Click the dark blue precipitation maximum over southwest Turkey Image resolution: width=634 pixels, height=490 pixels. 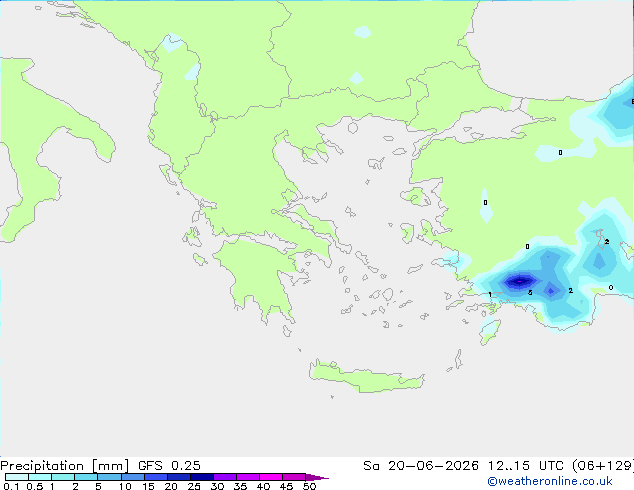(x=520, y=281)
